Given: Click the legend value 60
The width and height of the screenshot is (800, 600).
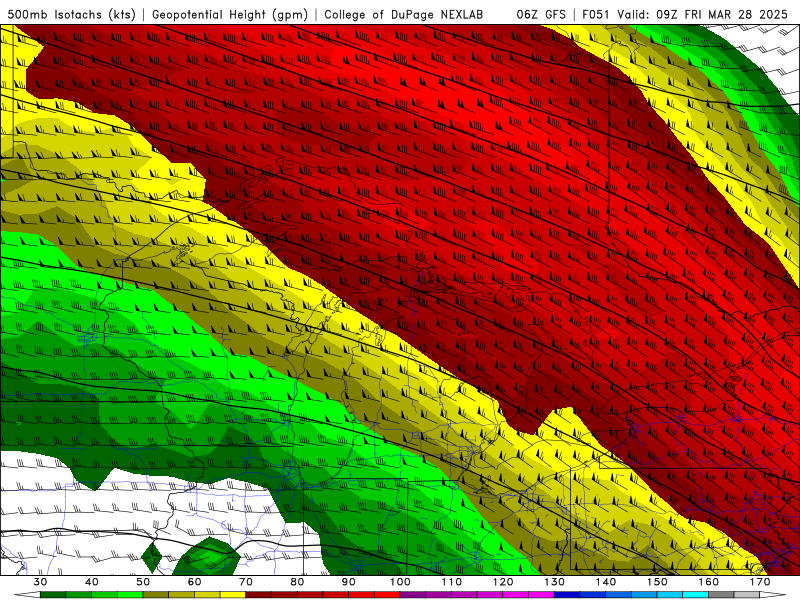Looking at the screenshot, I should tap(194, 582).
